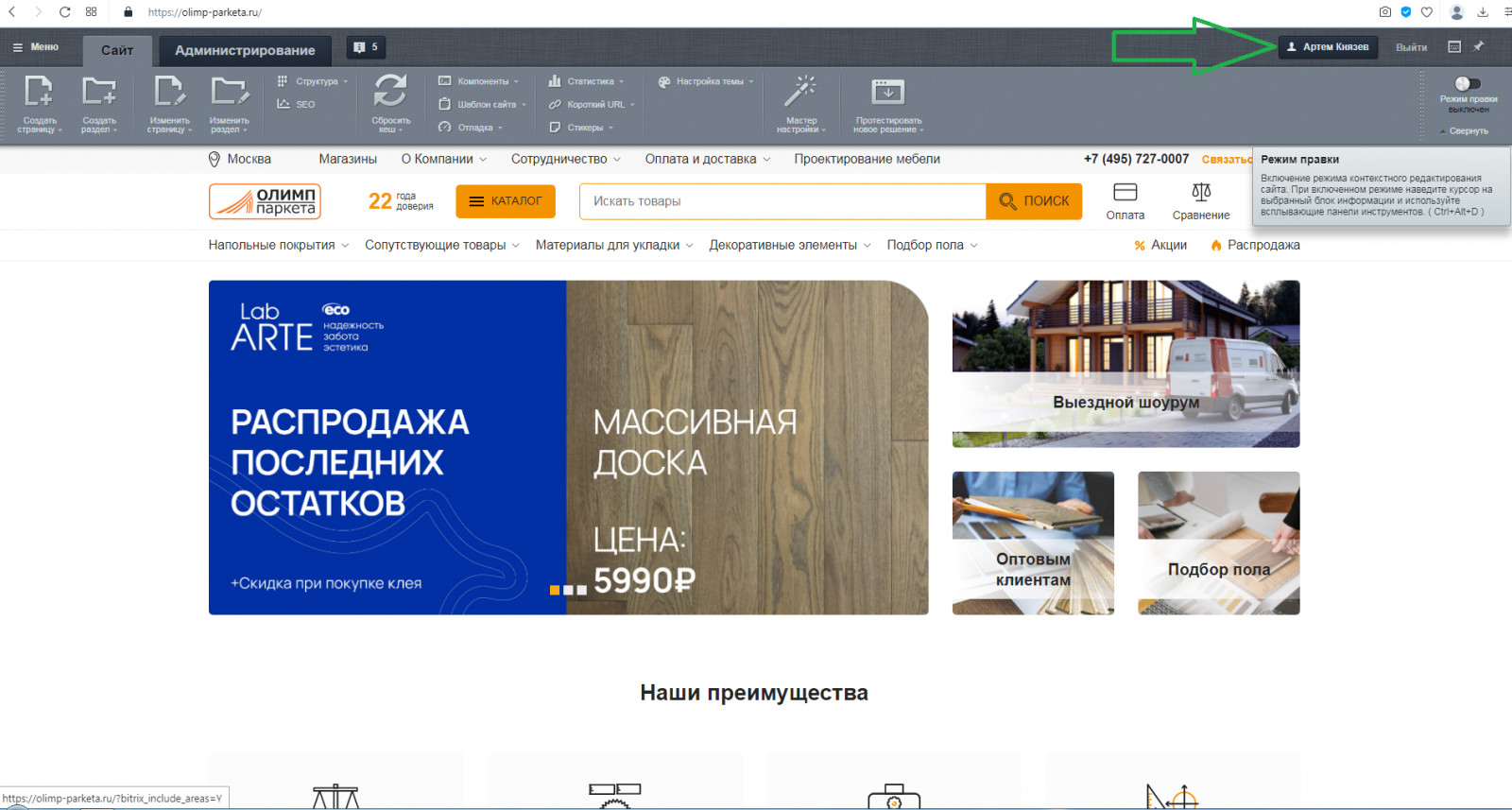Image resolution: width=1512 pixels, height=810 pixels.
Task: Click Протестировать новое решение icon
Action: (887, 92)
